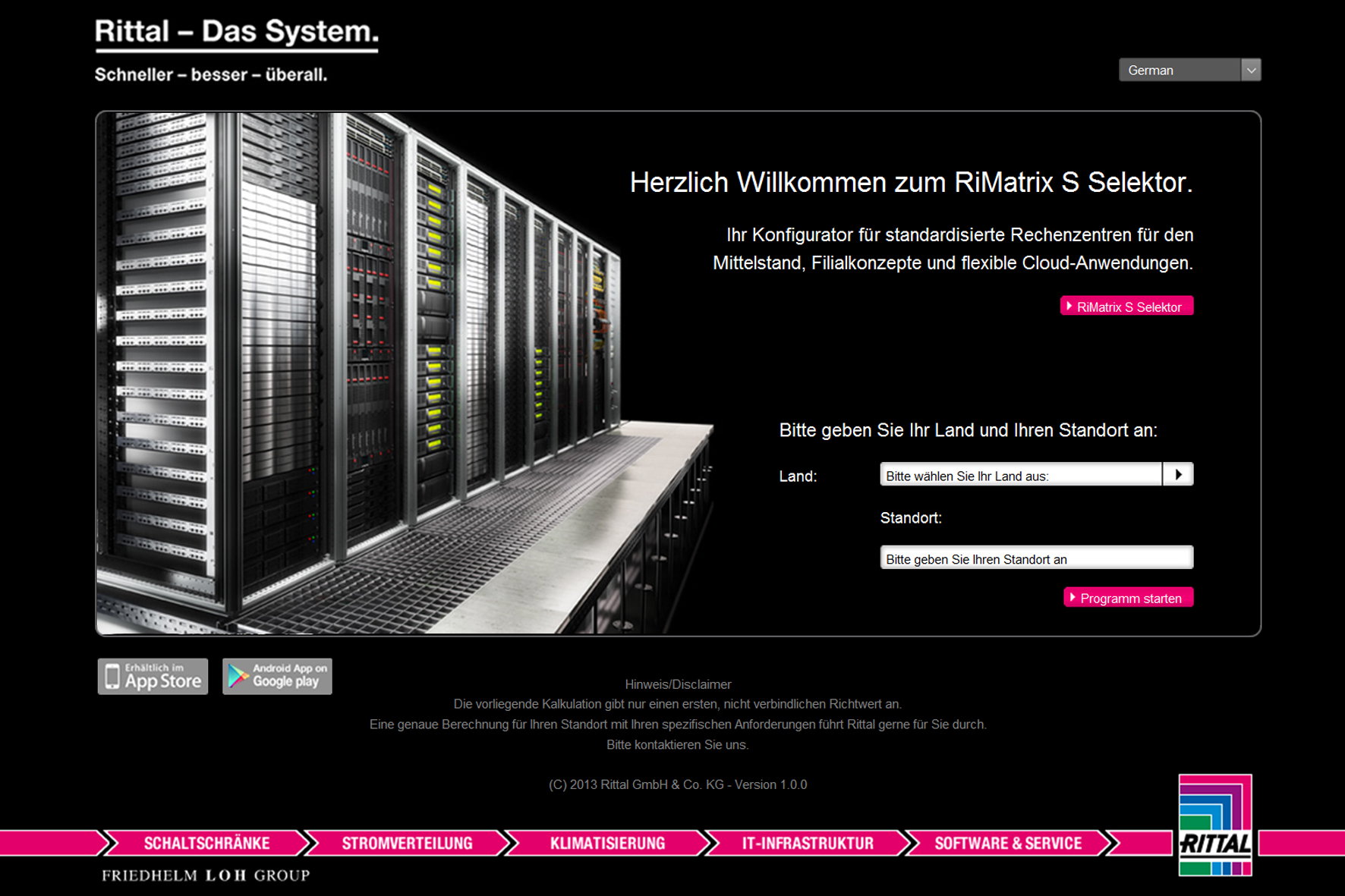Expand the country list with the arrow button
This screenshot has width=1345, height=896.
pos(1178,474)
